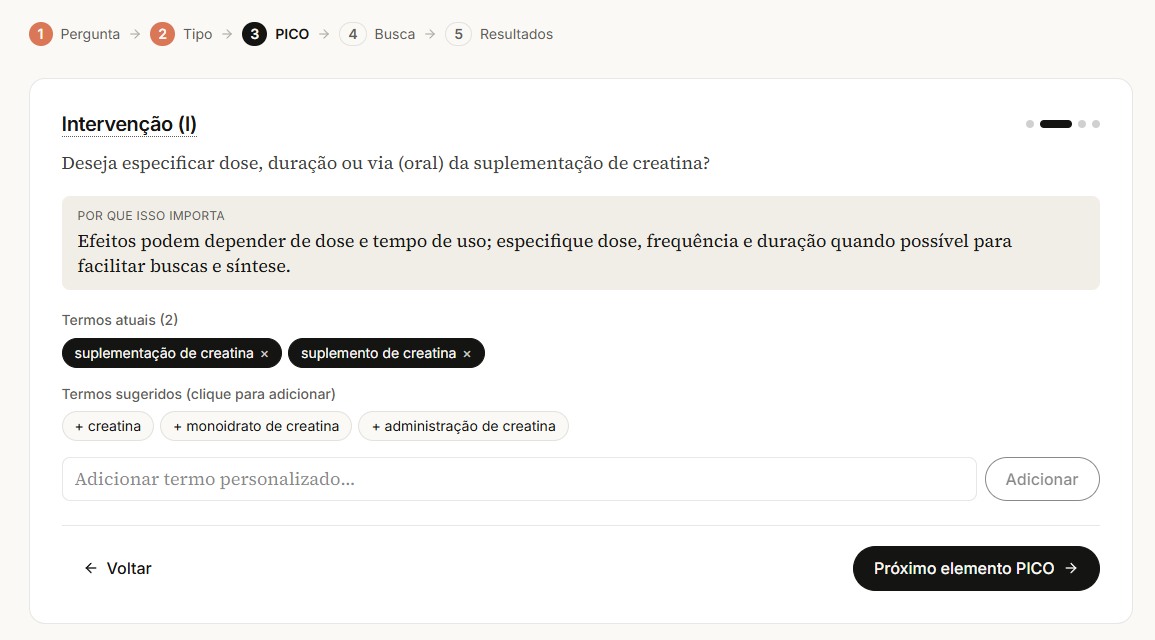Image resolution: width=1155 pixels, height=640 pixels.
Task: Click the 'Termos atuais (2)' label
Action: pyautogui.click(x=120, y=320)
